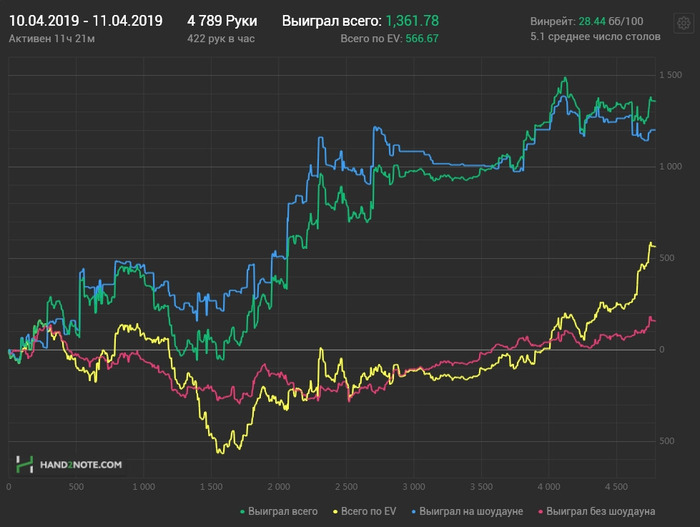Select the date range 10.04.2019 - 11.04.2019
700x527 pixels.
point(86,21)
